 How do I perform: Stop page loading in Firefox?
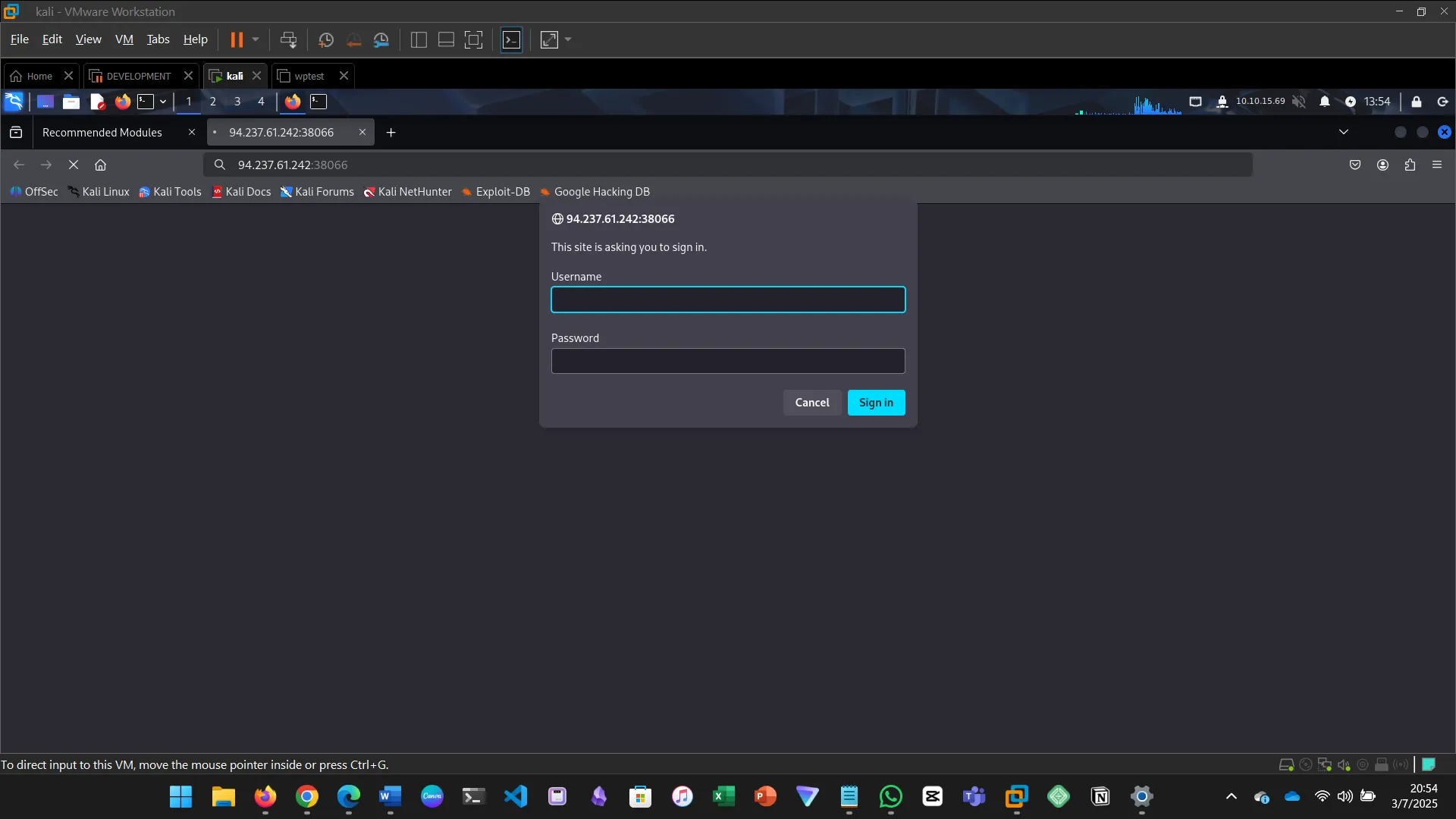(x=74, y=165)
